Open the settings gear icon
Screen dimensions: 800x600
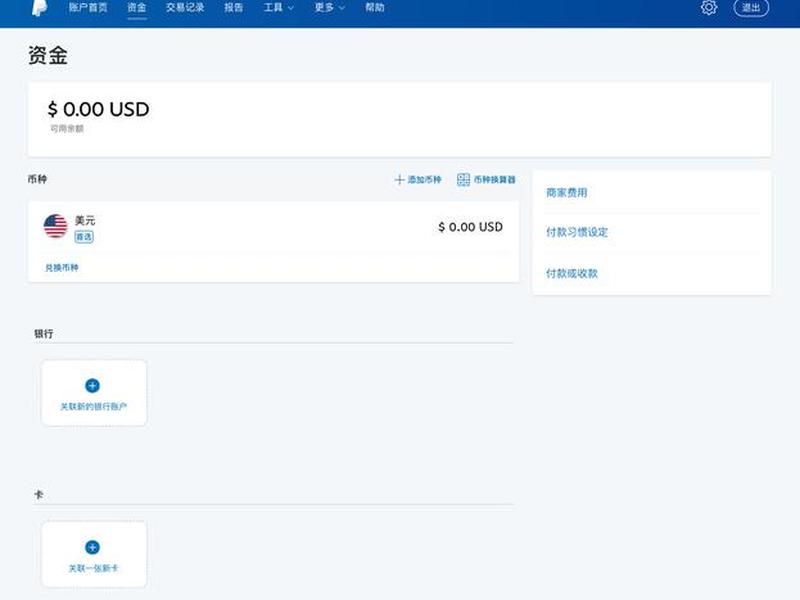coord(709,8)
